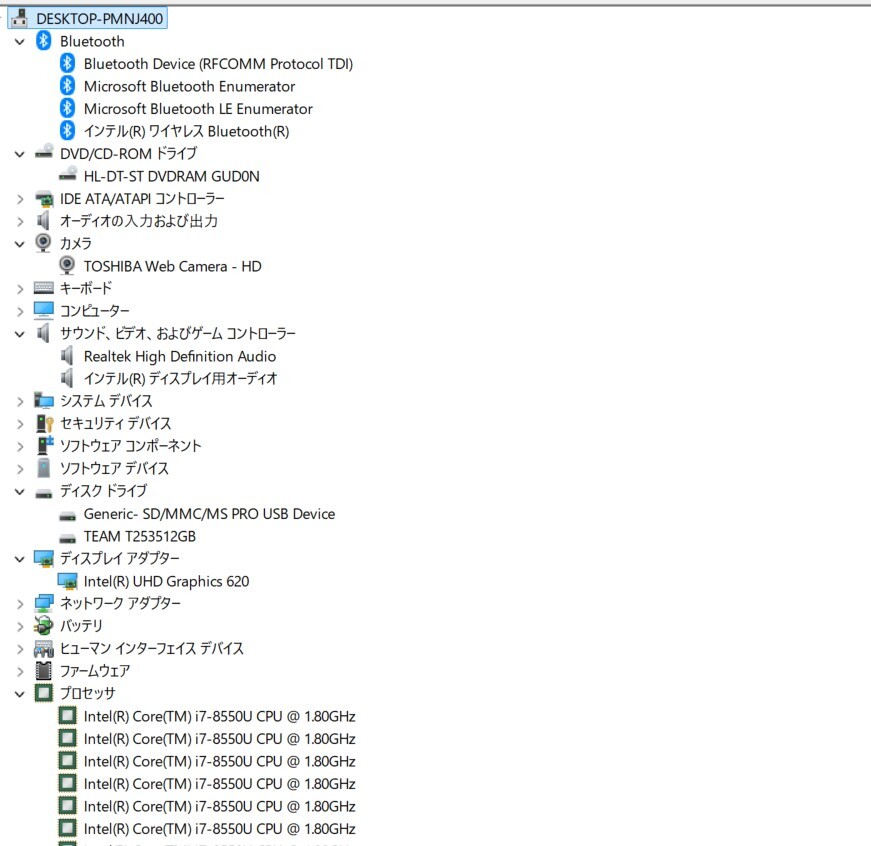Click the システム デバイス folder icon
The height and width of the screenshot is (846, 871).
click(44, 401)
